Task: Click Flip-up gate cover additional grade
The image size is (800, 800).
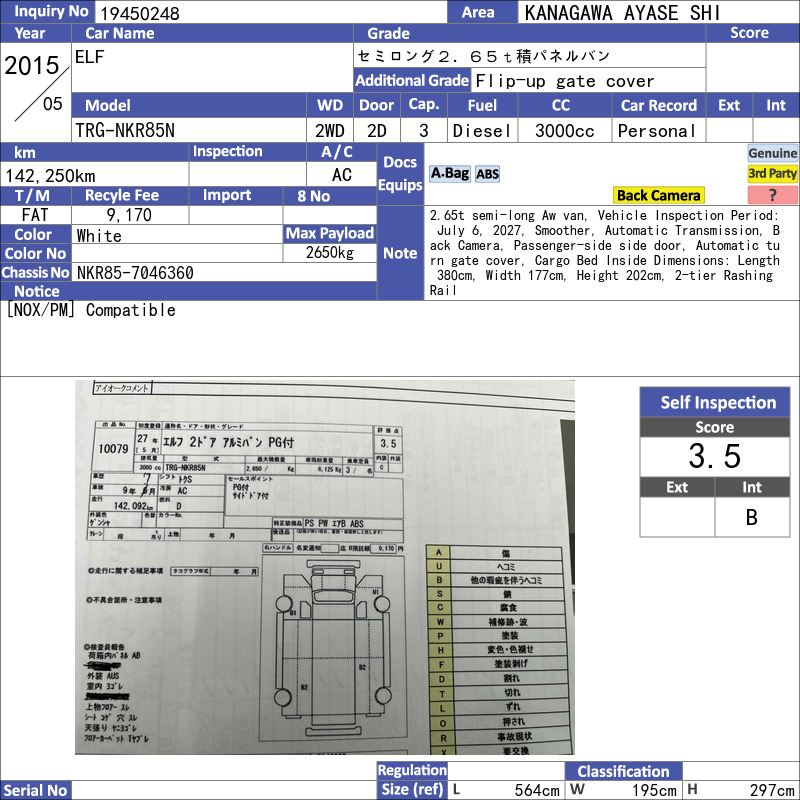Action: pyautogui.click(x=564, y=81)
